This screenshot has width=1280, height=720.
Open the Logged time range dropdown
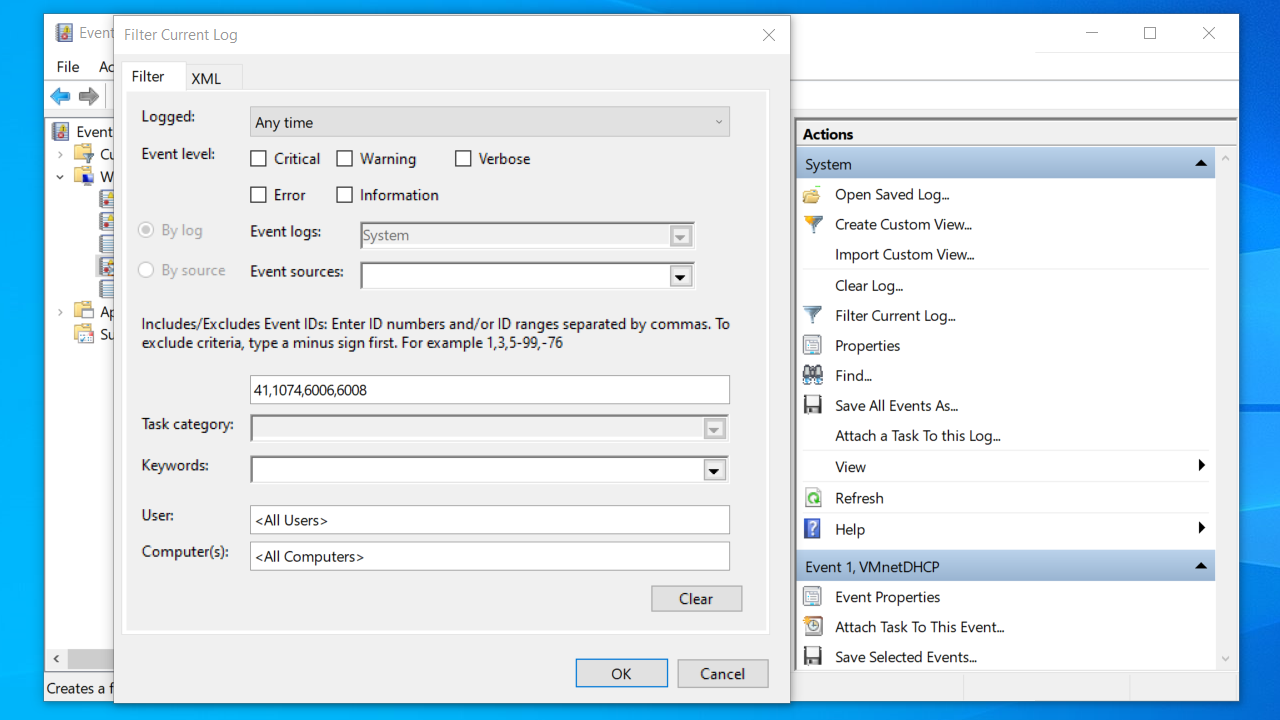click(x=489, y=122)
